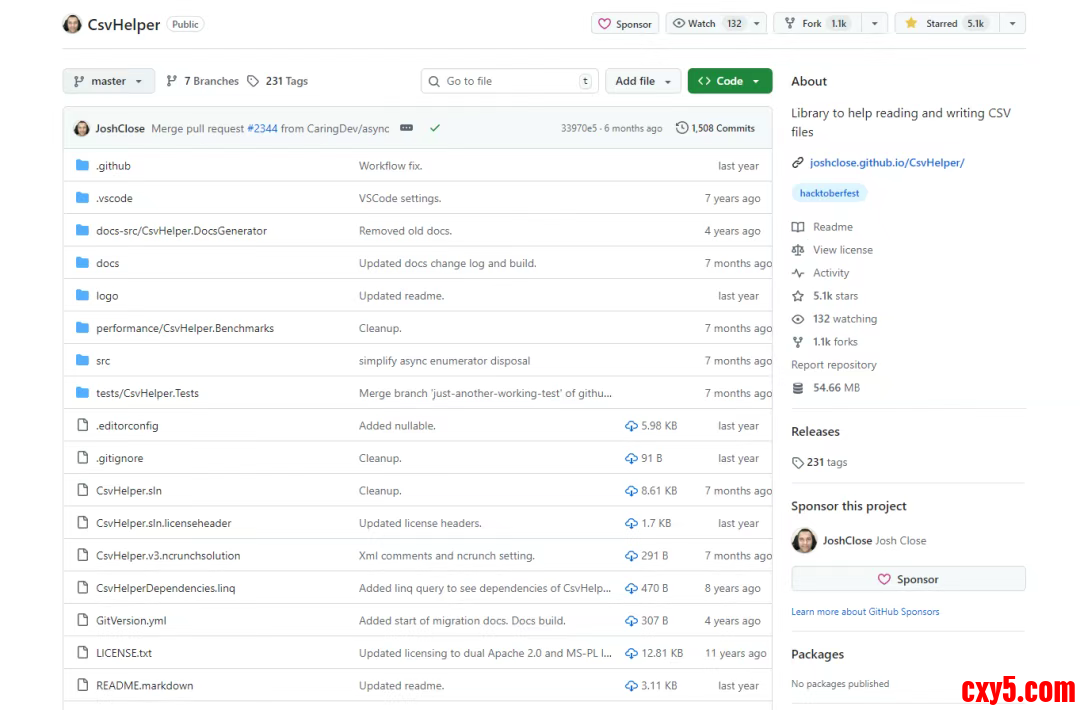The width and height of the screenshot is (1080, 710).
Task: Expand the master branch dropdown
Action: pos(108,81)
